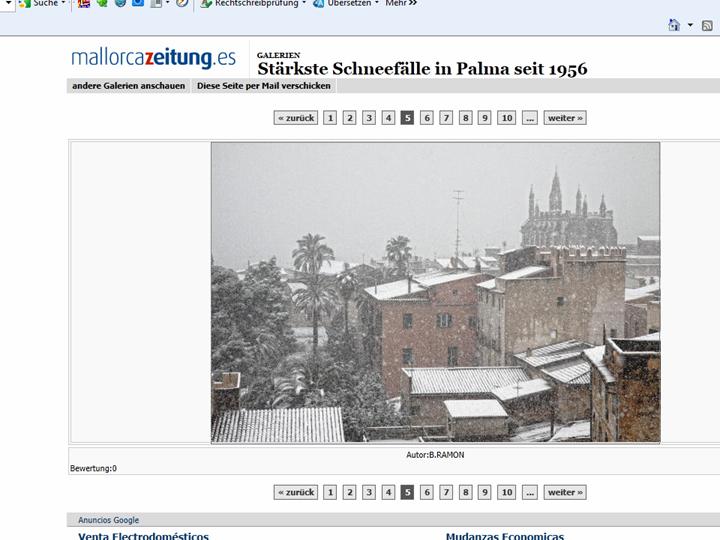Open the Rechtschreibprüfung dropdown arrow
This screenshot has width=720, height=540.
pos(304,3)
